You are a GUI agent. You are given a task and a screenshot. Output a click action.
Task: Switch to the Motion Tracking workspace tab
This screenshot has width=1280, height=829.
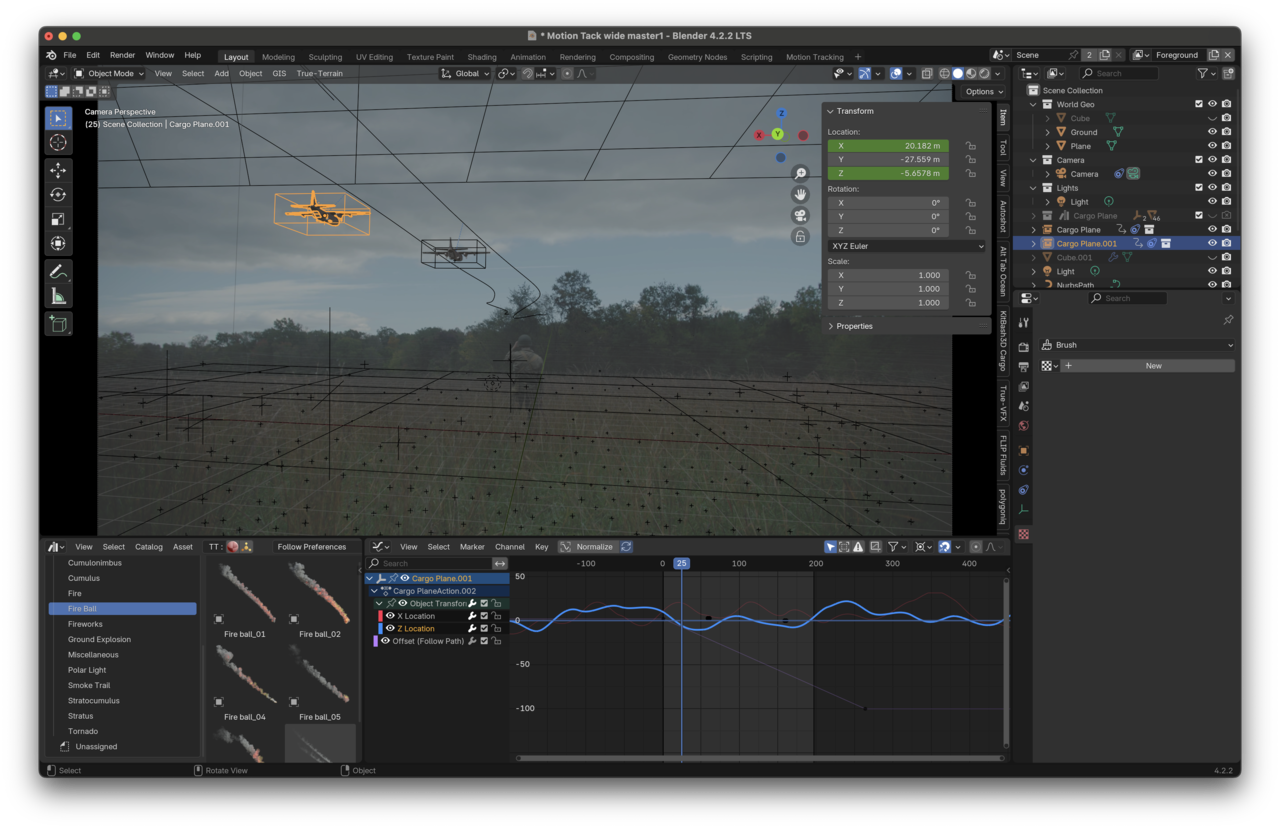[x=814, y=57]
